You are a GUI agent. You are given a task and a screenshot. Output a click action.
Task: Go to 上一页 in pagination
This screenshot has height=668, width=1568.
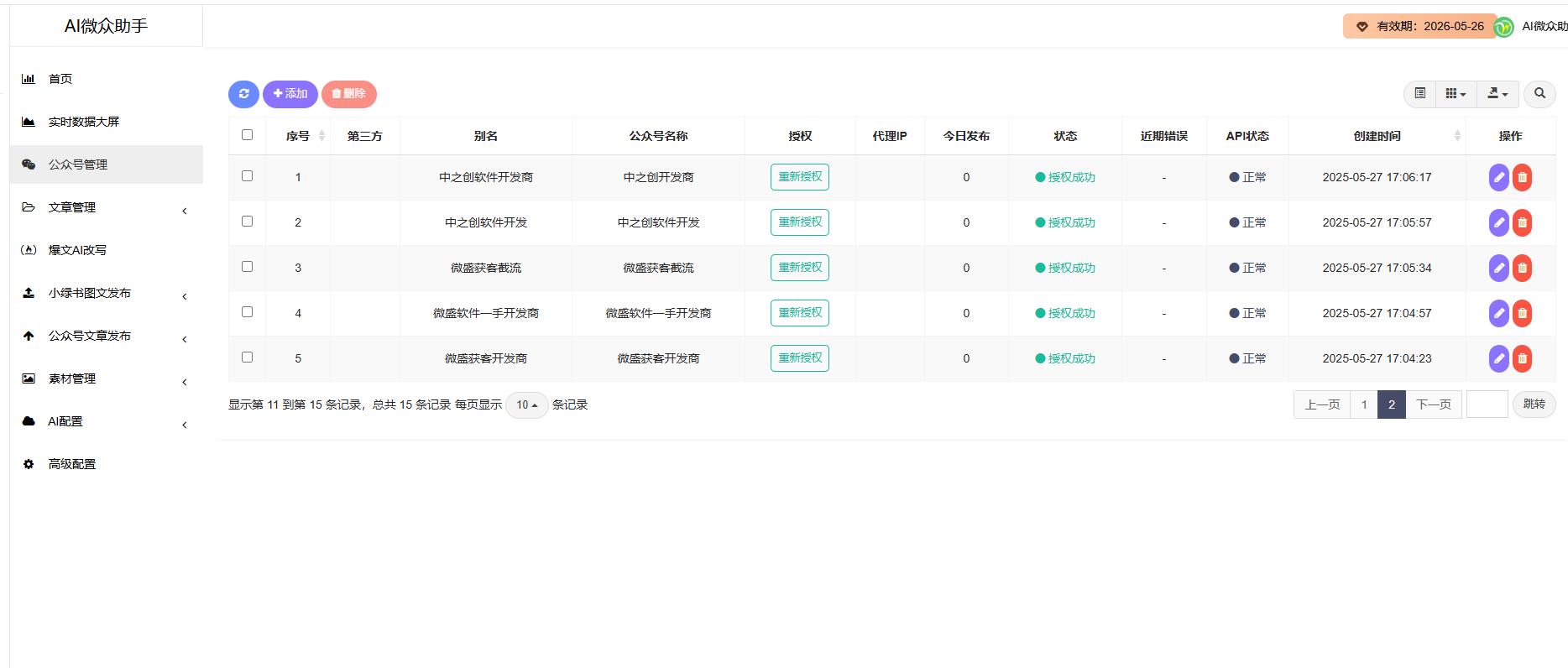tap(1322, 404)
